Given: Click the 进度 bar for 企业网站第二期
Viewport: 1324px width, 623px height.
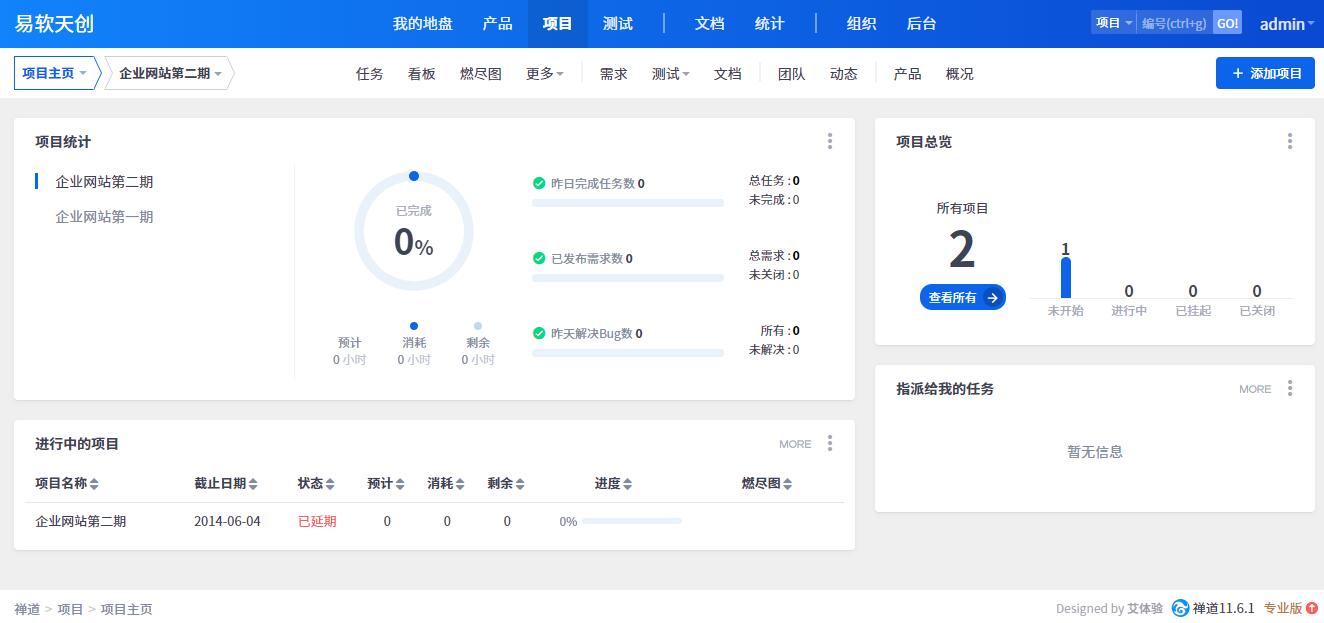Looking at the screenshot, I should (632, 521).
